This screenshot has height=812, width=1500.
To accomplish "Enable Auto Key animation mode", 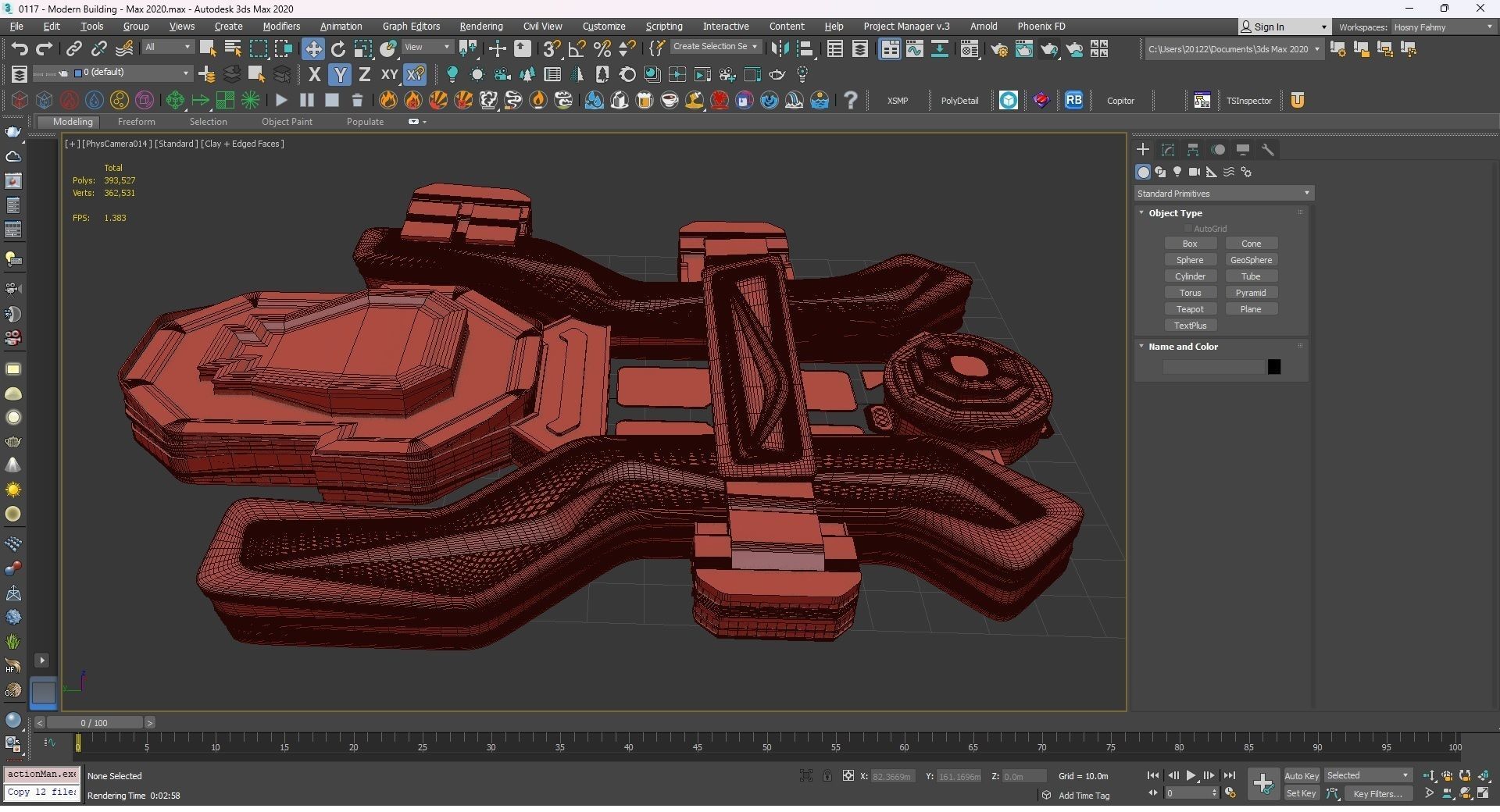I will click(x=1301, y=775).
